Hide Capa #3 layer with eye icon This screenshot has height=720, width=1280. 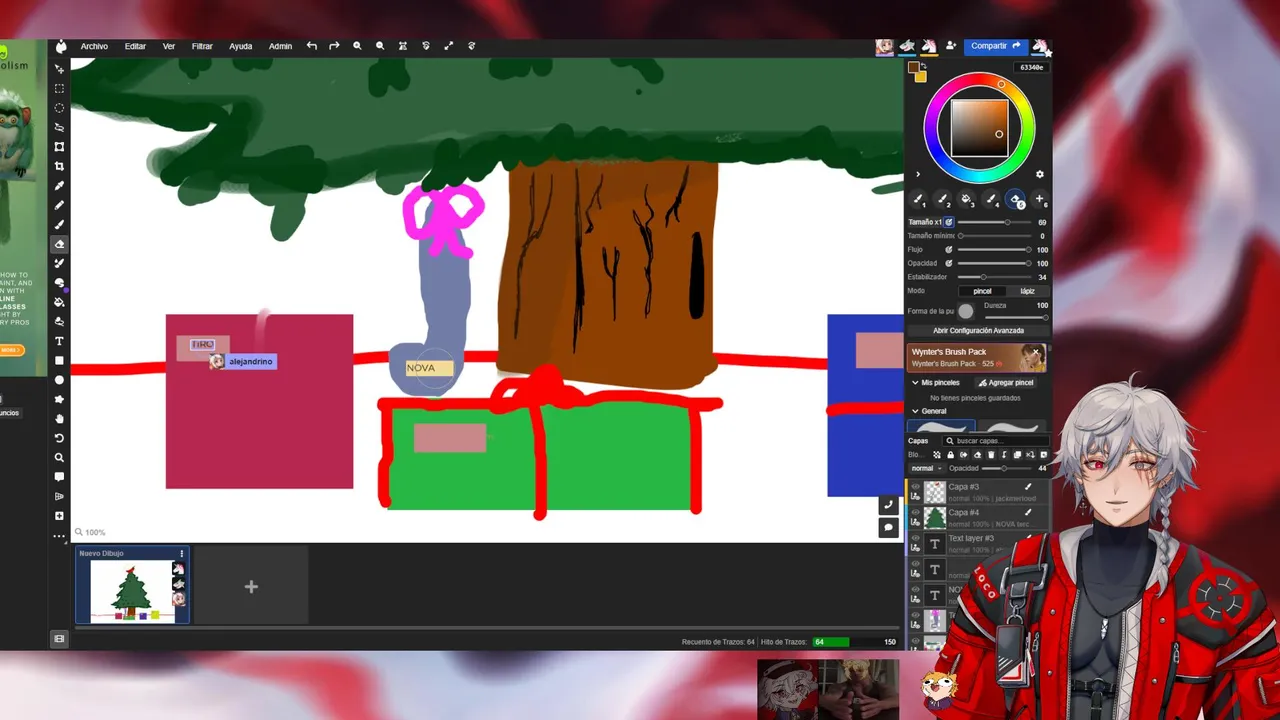pos(915,487)
